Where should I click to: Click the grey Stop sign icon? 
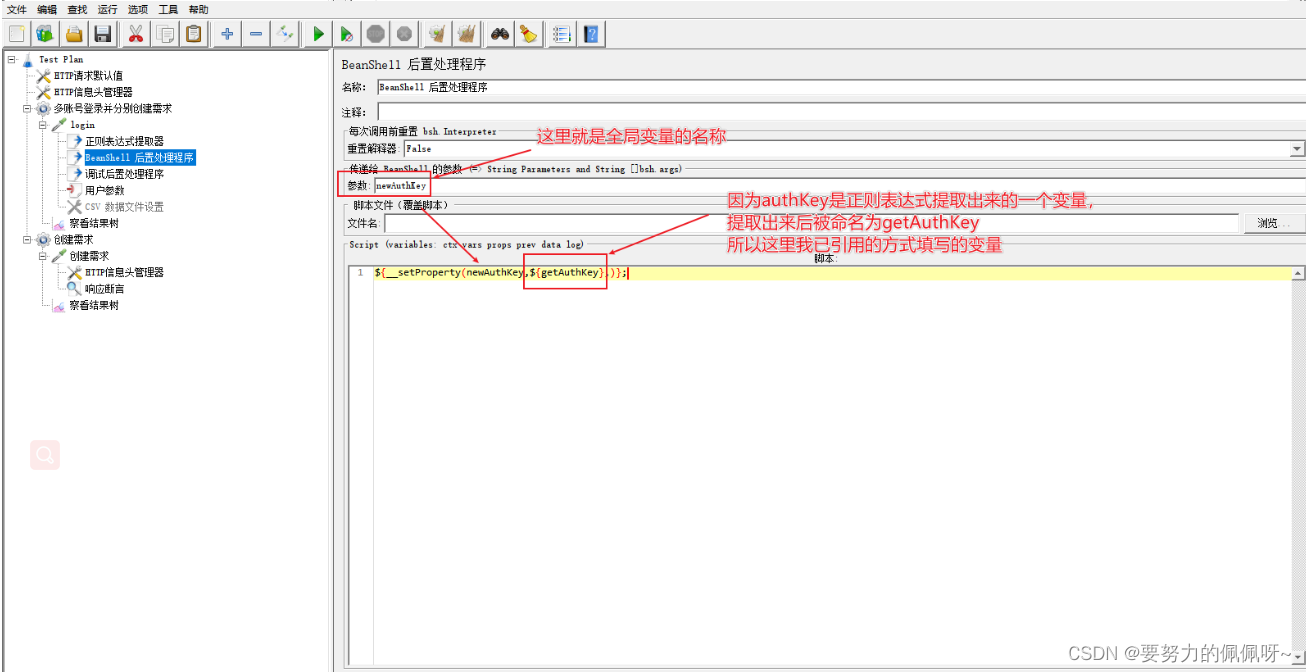pos(375,34)
